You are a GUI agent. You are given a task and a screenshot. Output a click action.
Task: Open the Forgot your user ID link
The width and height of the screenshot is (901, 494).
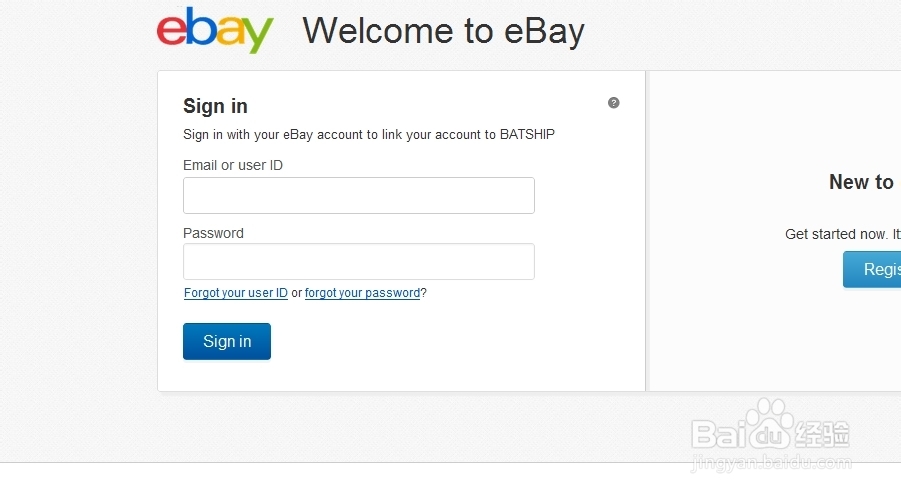[236, 293]
